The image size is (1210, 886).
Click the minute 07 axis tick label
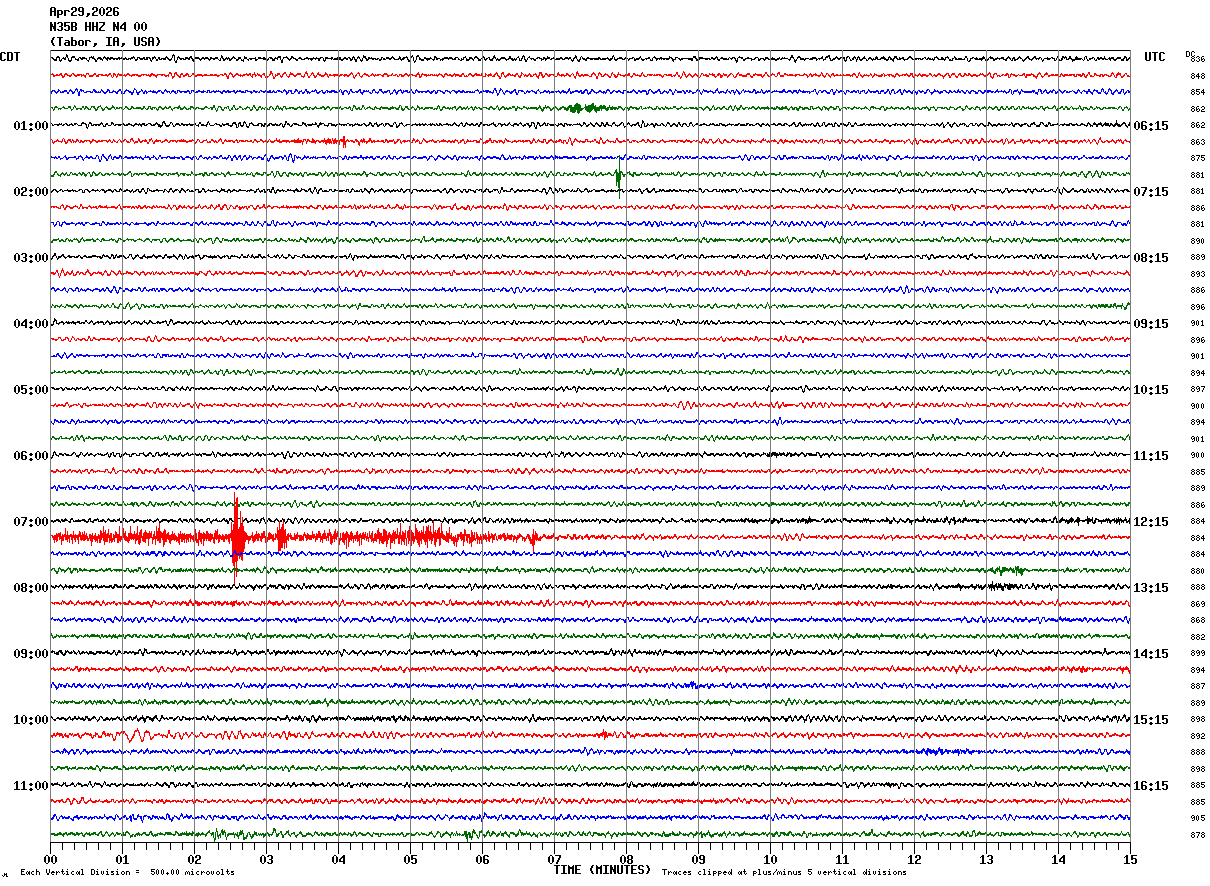[554, 859]
